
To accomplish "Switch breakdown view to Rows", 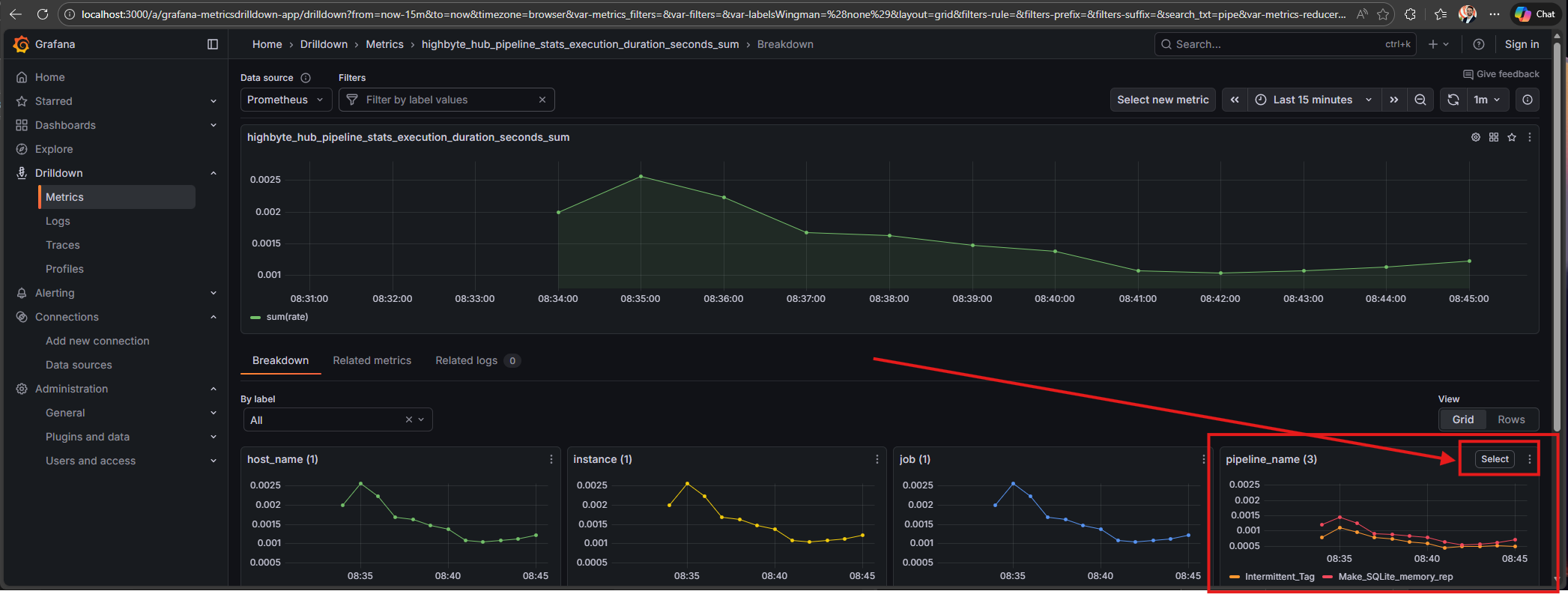I will pos(1510,419).
